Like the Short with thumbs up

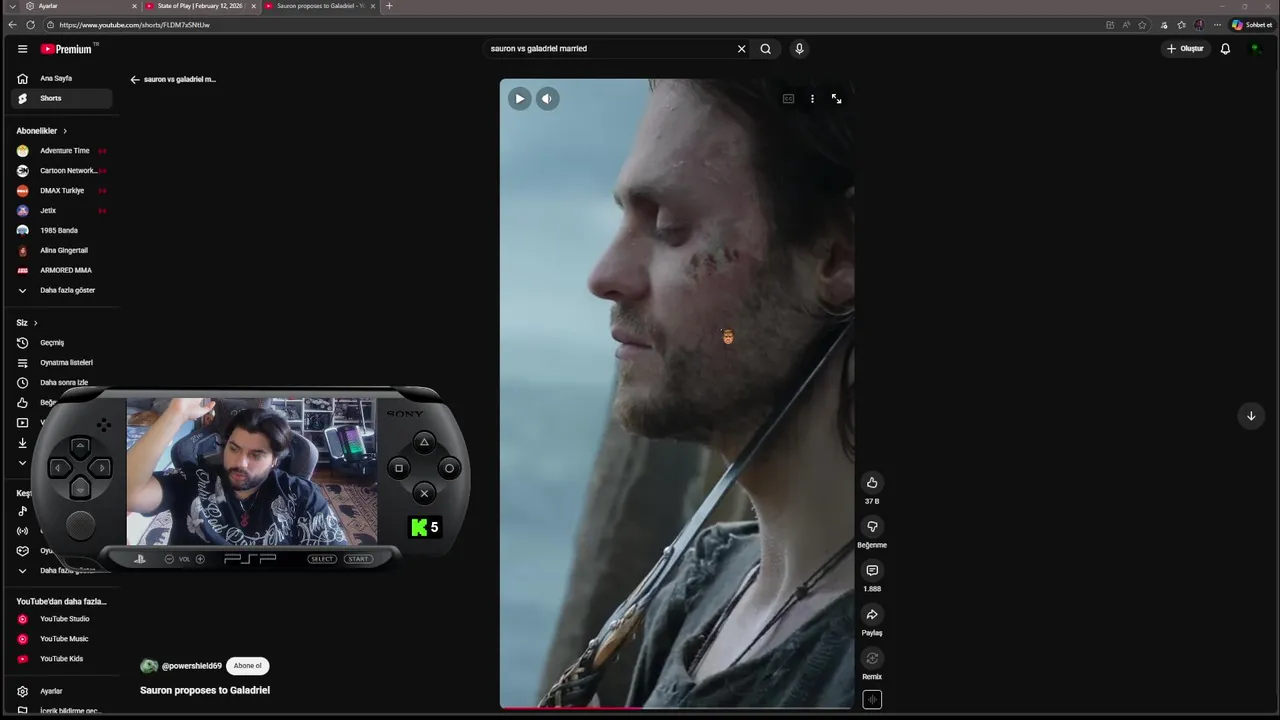[872, 483]
